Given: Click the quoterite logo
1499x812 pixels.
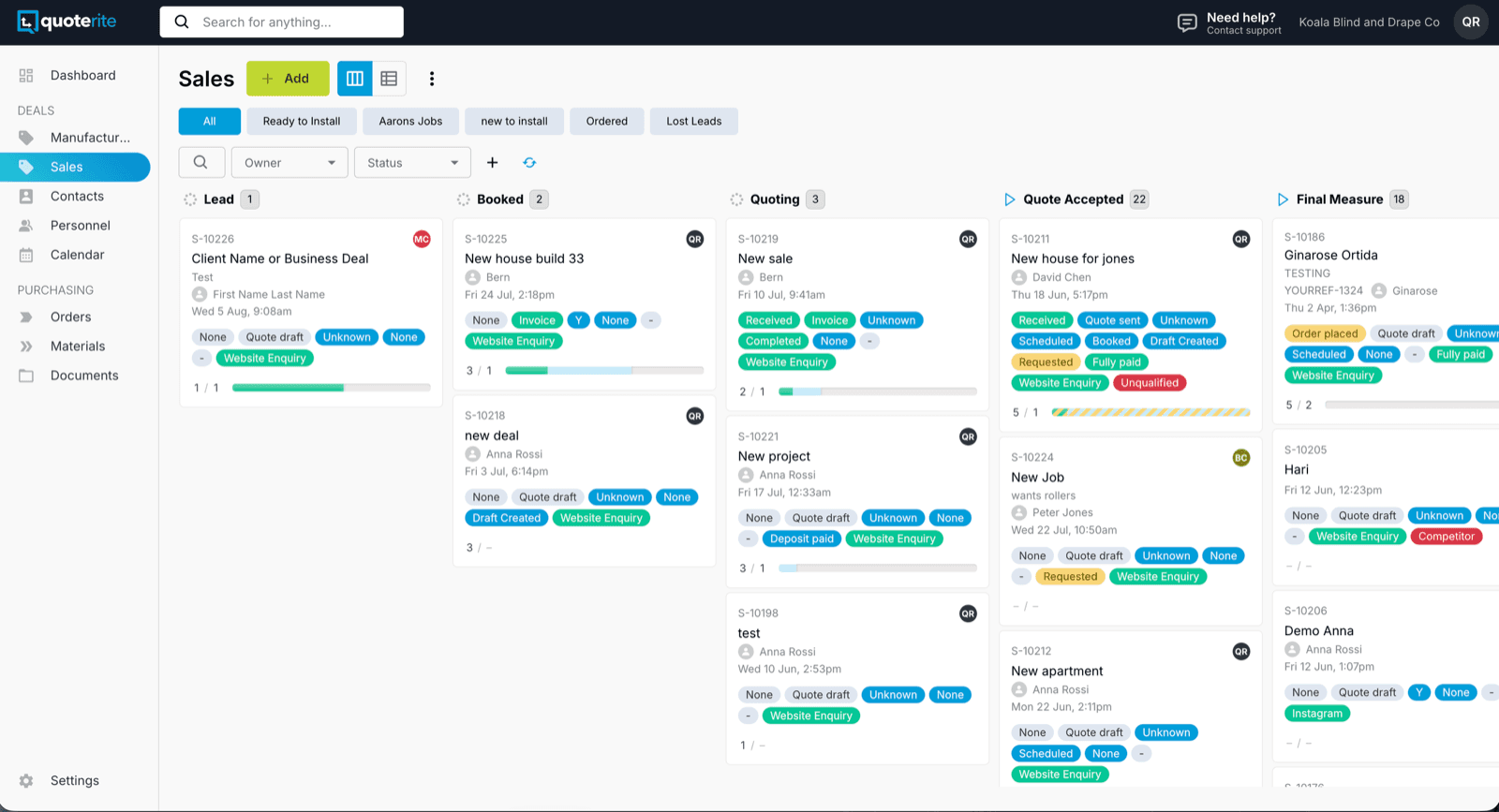Looking at the screenshot, I should click(x=67, y=22).
